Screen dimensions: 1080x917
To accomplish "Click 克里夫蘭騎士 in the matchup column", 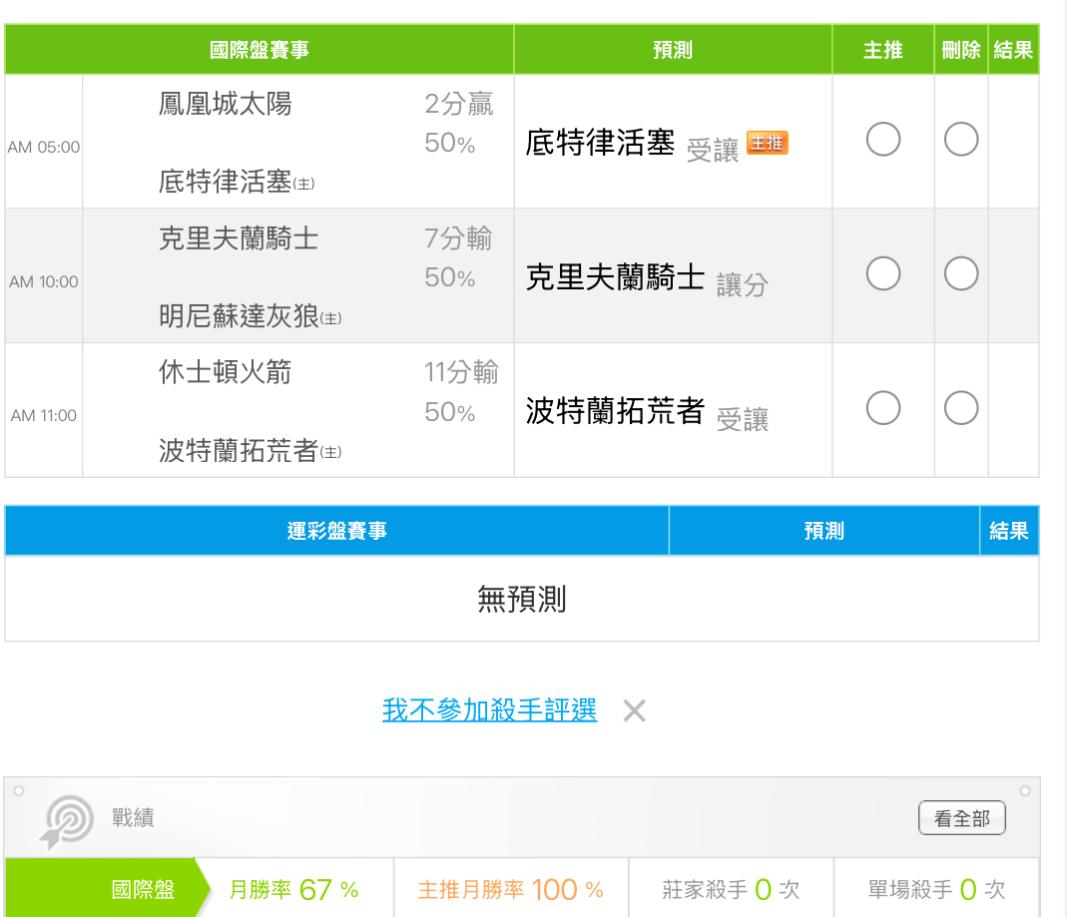I will coord(238,238).
